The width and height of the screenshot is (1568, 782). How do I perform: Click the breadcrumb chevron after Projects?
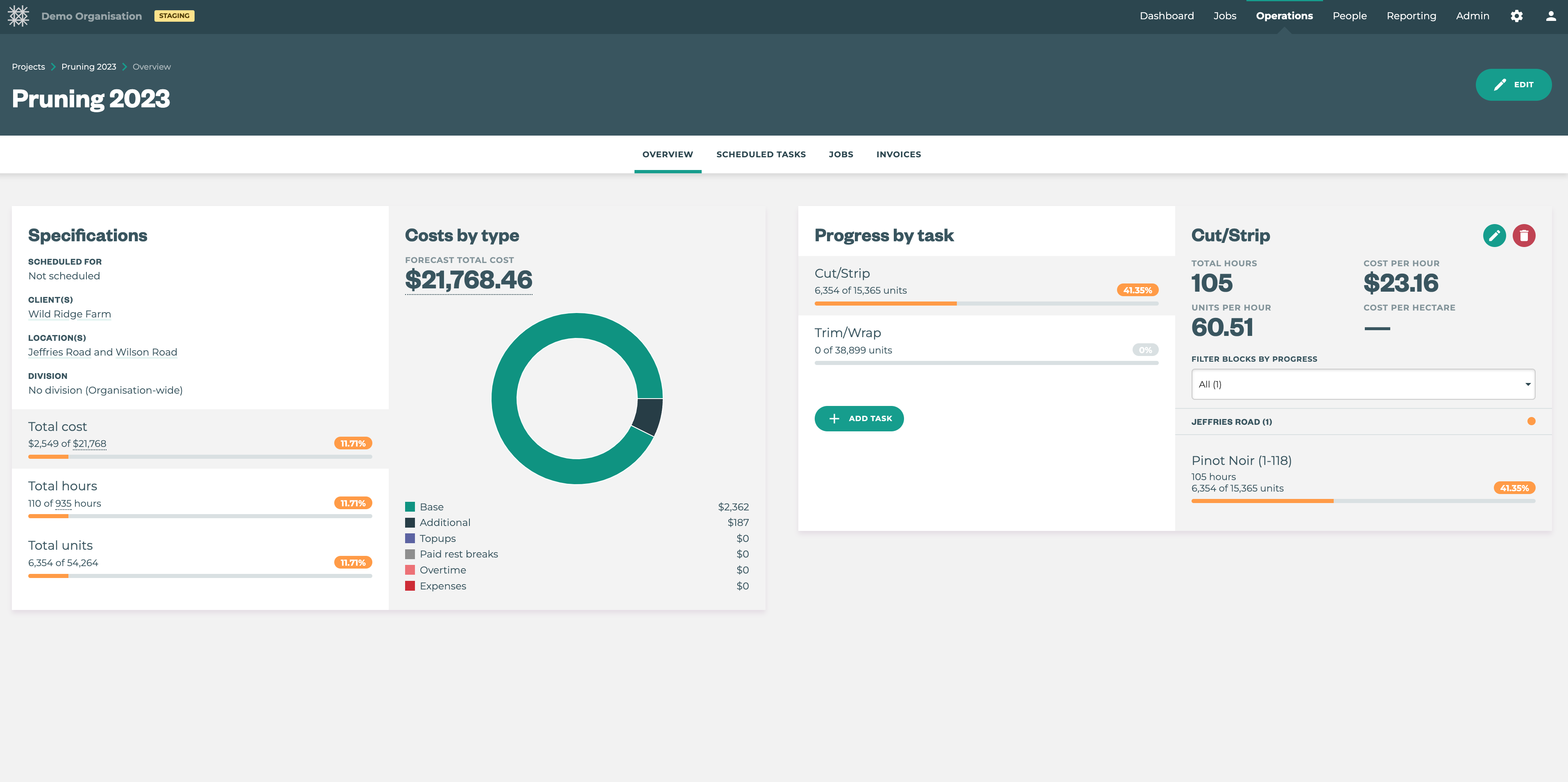click(x=53, y=67)
